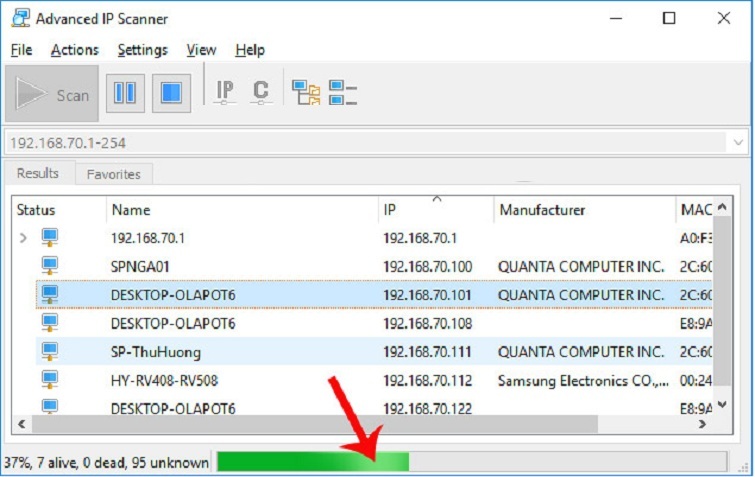
Task: Select the SP-ThuHuong device row
Action: (x=300, y=351)
